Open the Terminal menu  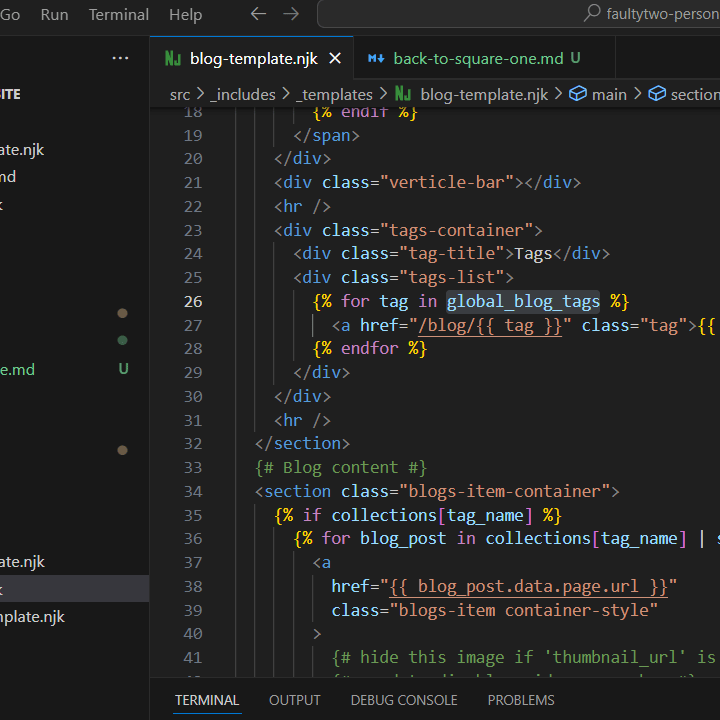[x=119, y=14]
